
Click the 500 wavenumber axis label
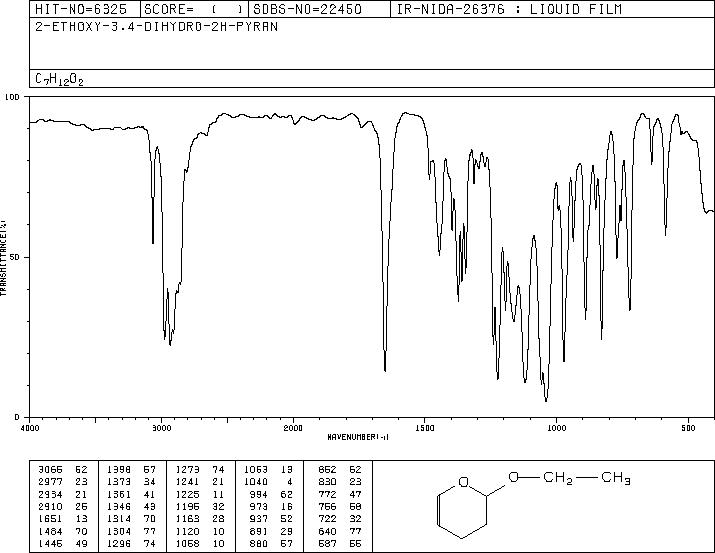[x=688, y=428]
